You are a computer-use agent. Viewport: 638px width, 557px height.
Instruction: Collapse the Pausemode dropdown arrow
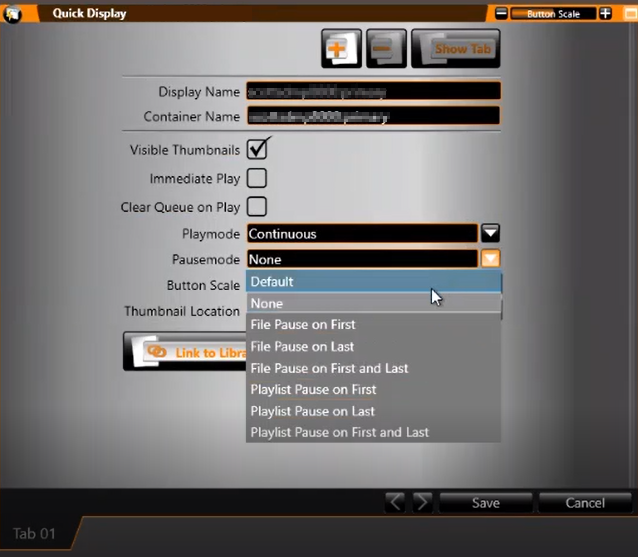click(x=490, y=259)
